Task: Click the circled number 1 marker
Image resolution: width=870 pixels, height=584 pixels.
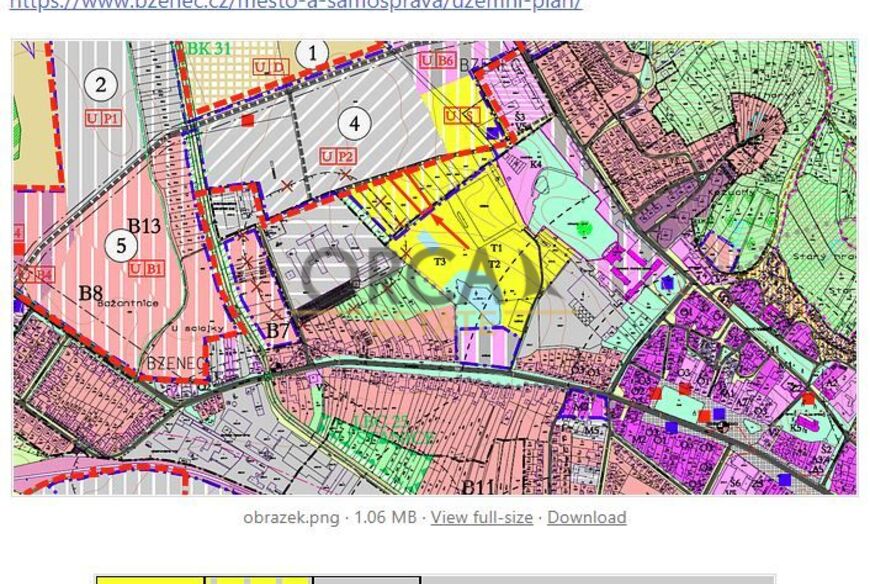Action: click(313, 53)
